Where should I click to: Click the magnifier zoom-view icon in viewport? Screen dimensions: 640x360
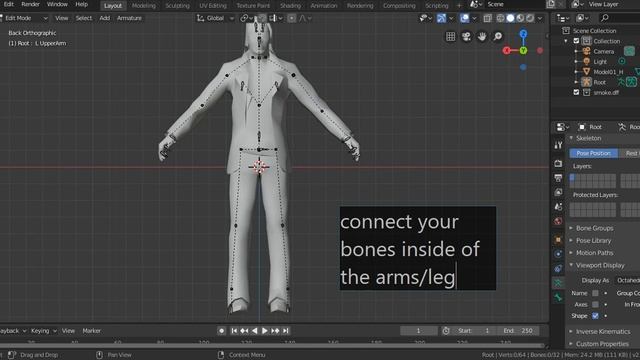(498, 36)
